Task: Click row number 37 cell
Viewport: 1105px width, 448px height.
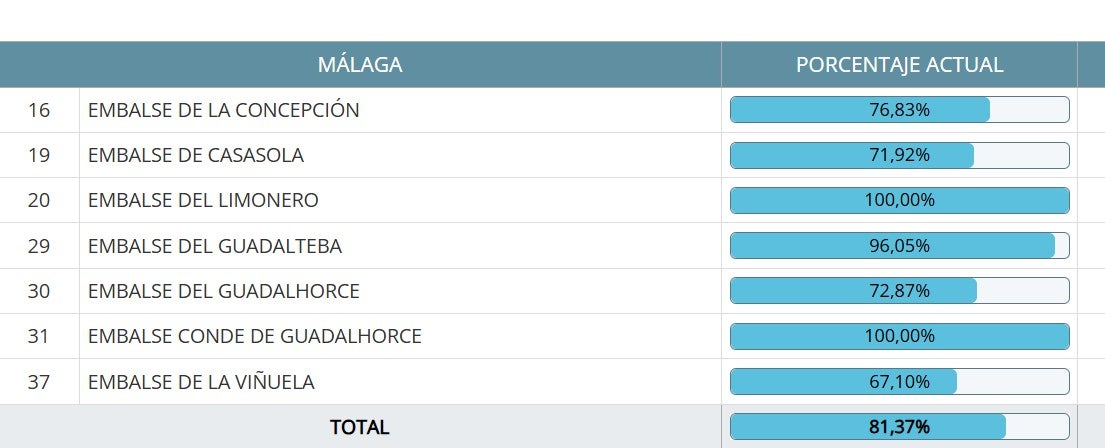Action: pyautogui.click(x=39, y=381)
